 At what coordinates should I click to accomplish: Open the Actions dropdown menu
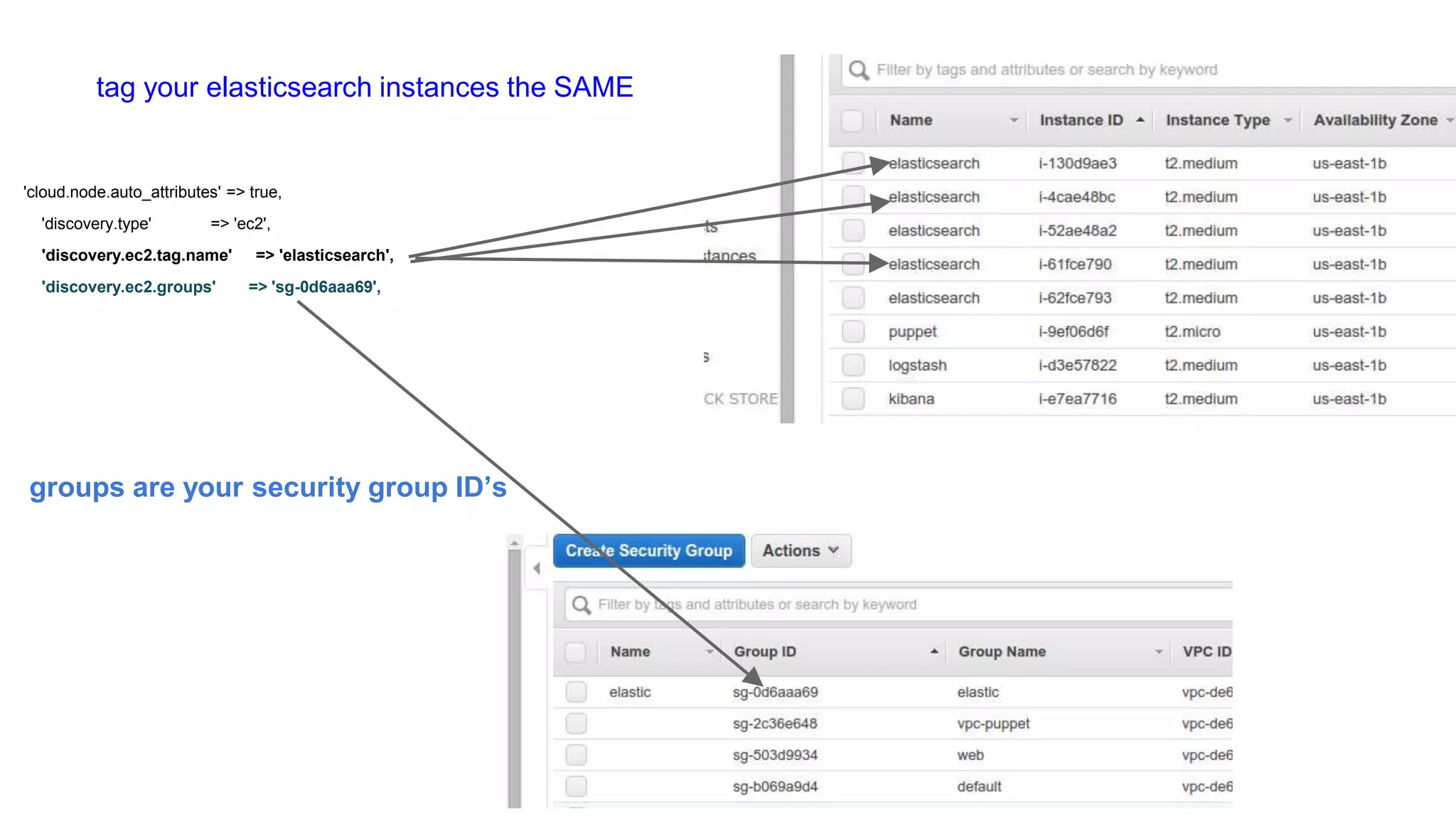(801, 551)
